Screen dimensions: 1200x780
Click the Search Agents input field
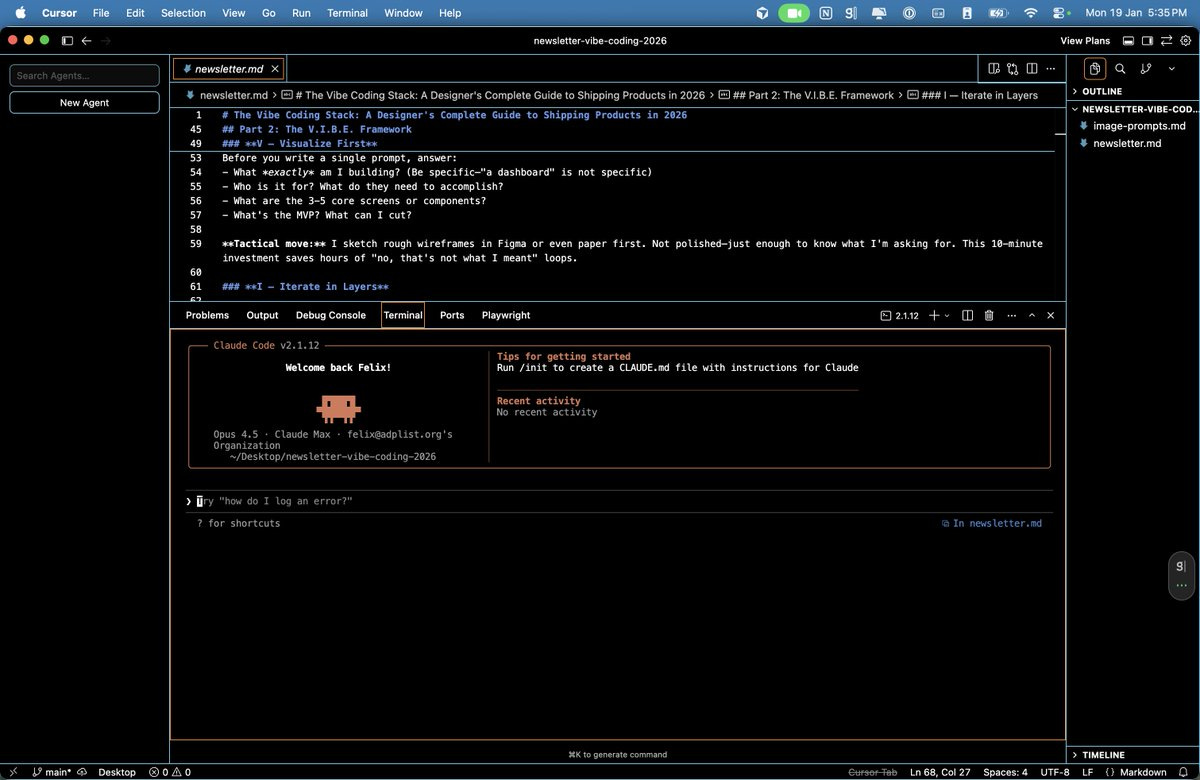click(85, 75)
